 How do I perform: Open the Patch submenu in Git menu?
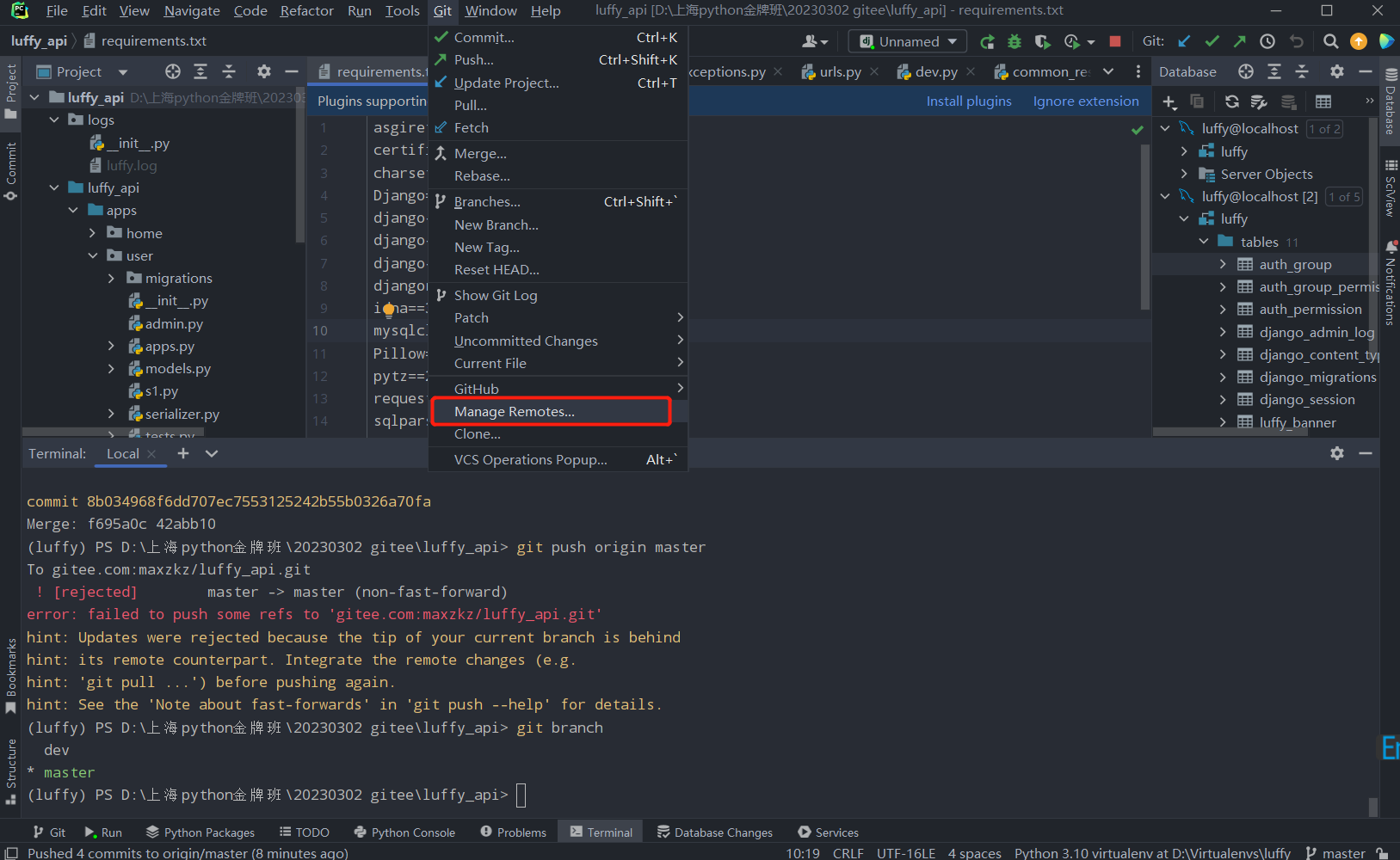click(x=558, y=318)
